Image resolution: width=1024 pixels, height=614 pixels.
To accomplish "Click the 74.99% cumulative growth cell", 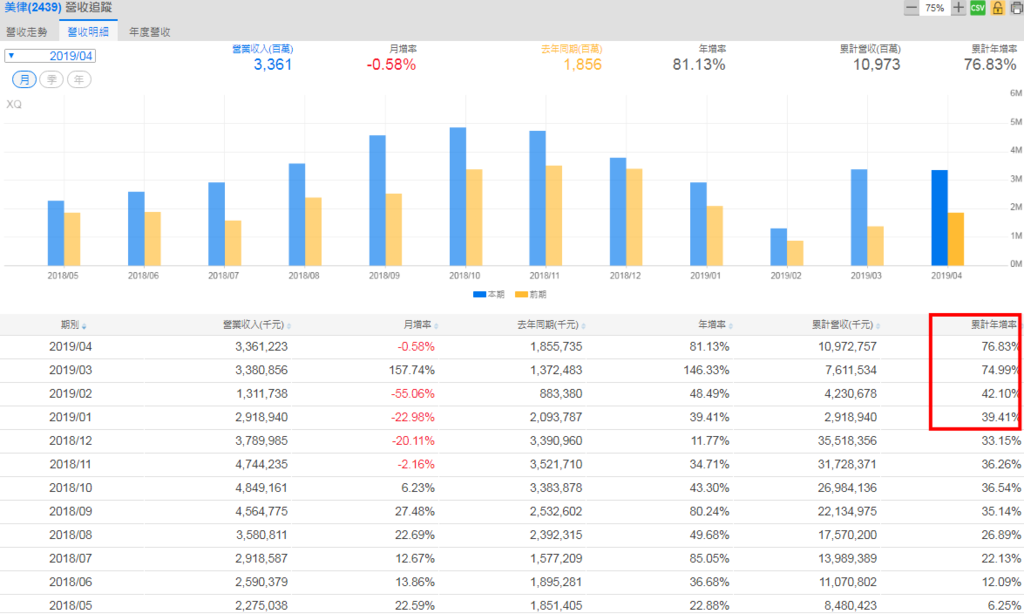I will click(1000, 370).
